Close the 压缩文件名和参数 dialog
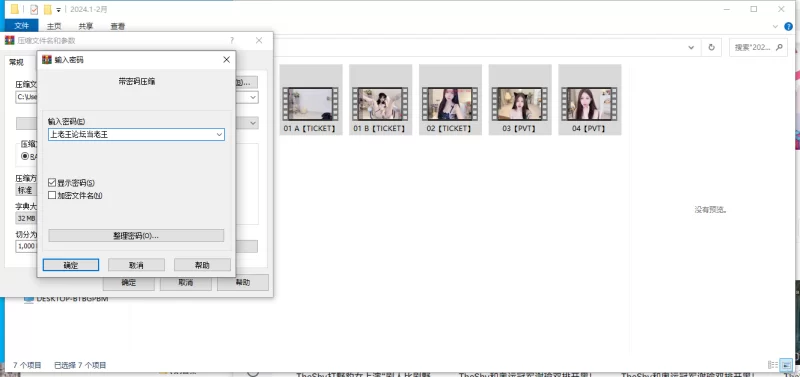The height and width of the screenshot is (377, 800). (259, 40)
